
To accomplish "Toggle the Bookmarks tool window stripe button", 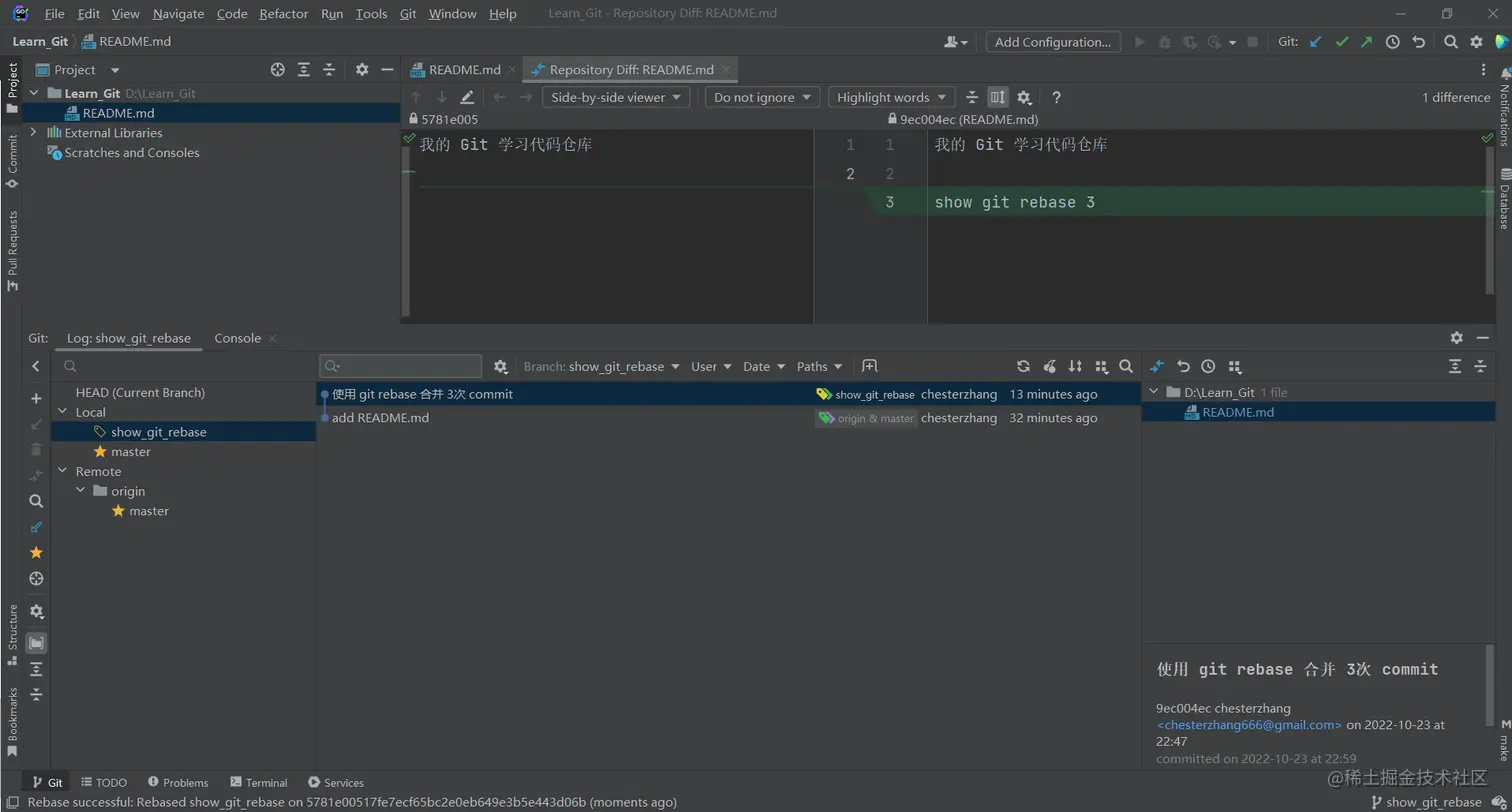I will [12, 722].
